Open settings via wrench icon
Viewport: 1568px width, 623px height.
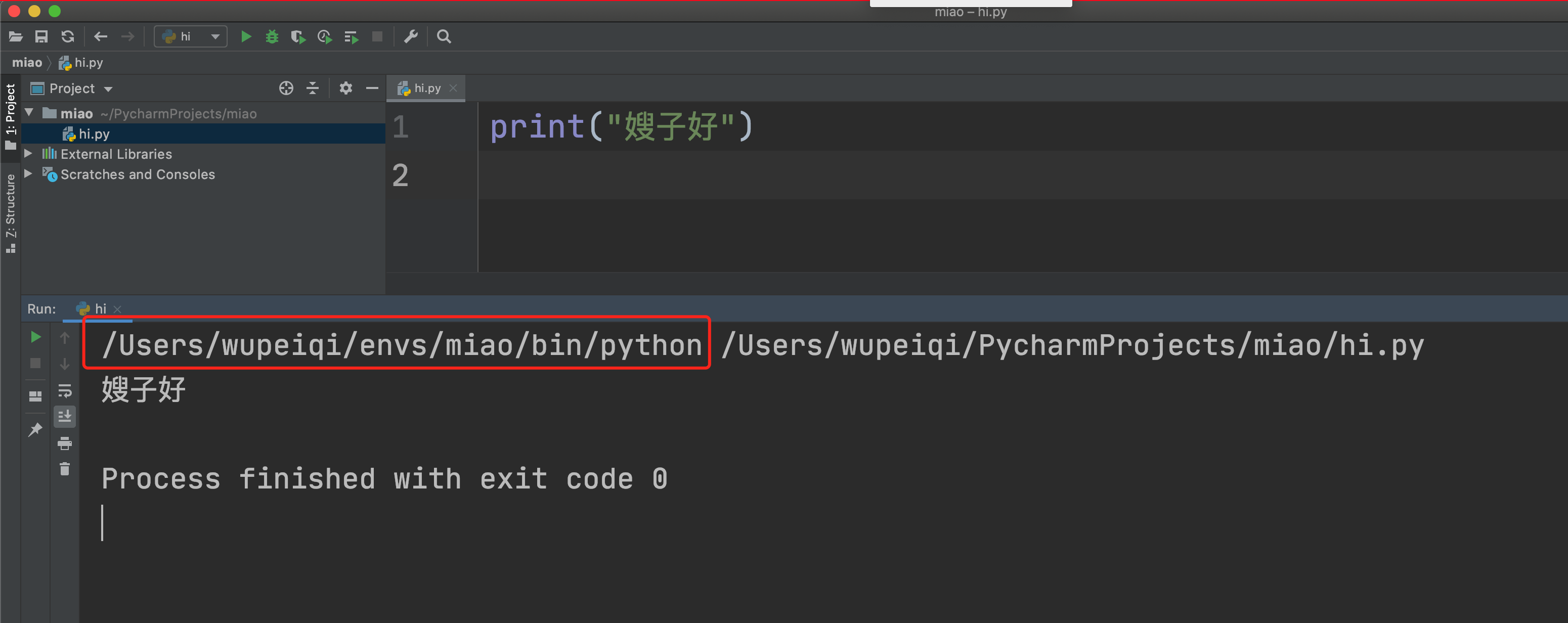click(x=412, y=36)
